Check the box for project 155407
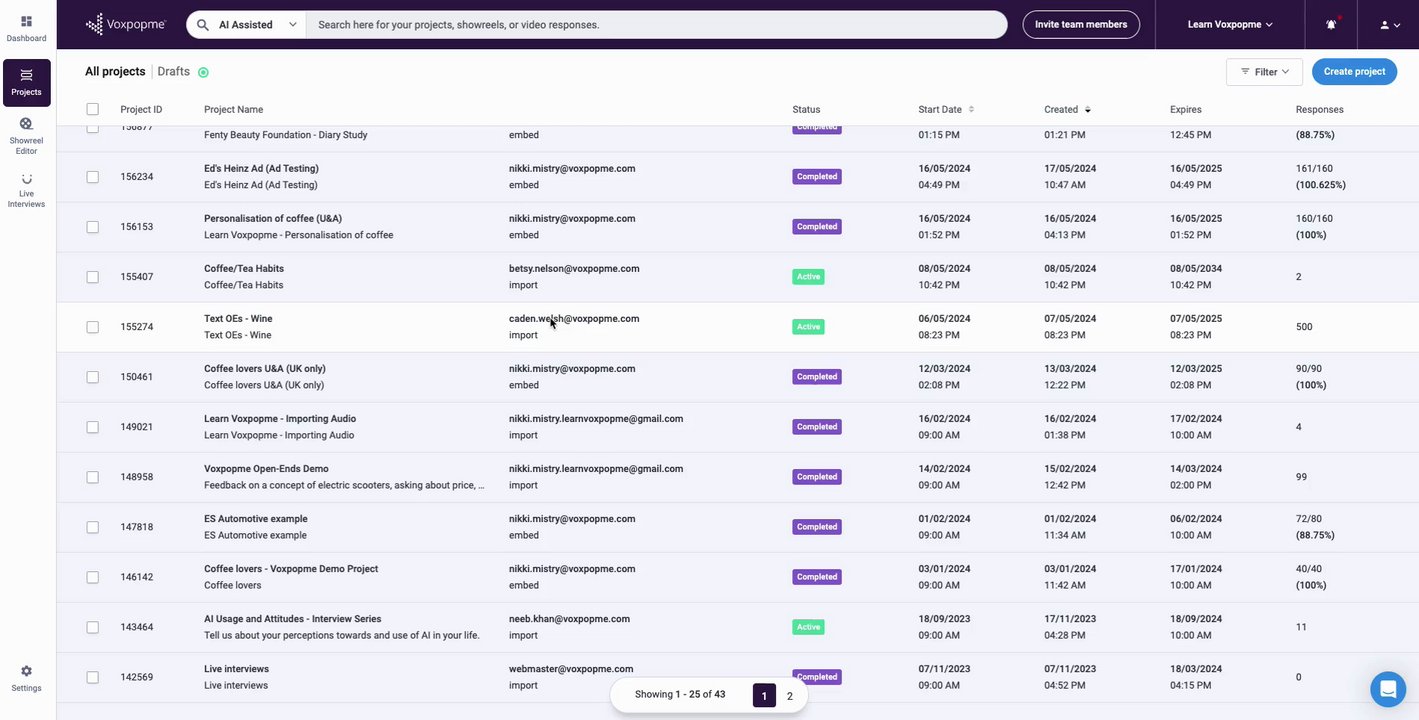Viewport: 1419px width, 720px height. [93, 277]
